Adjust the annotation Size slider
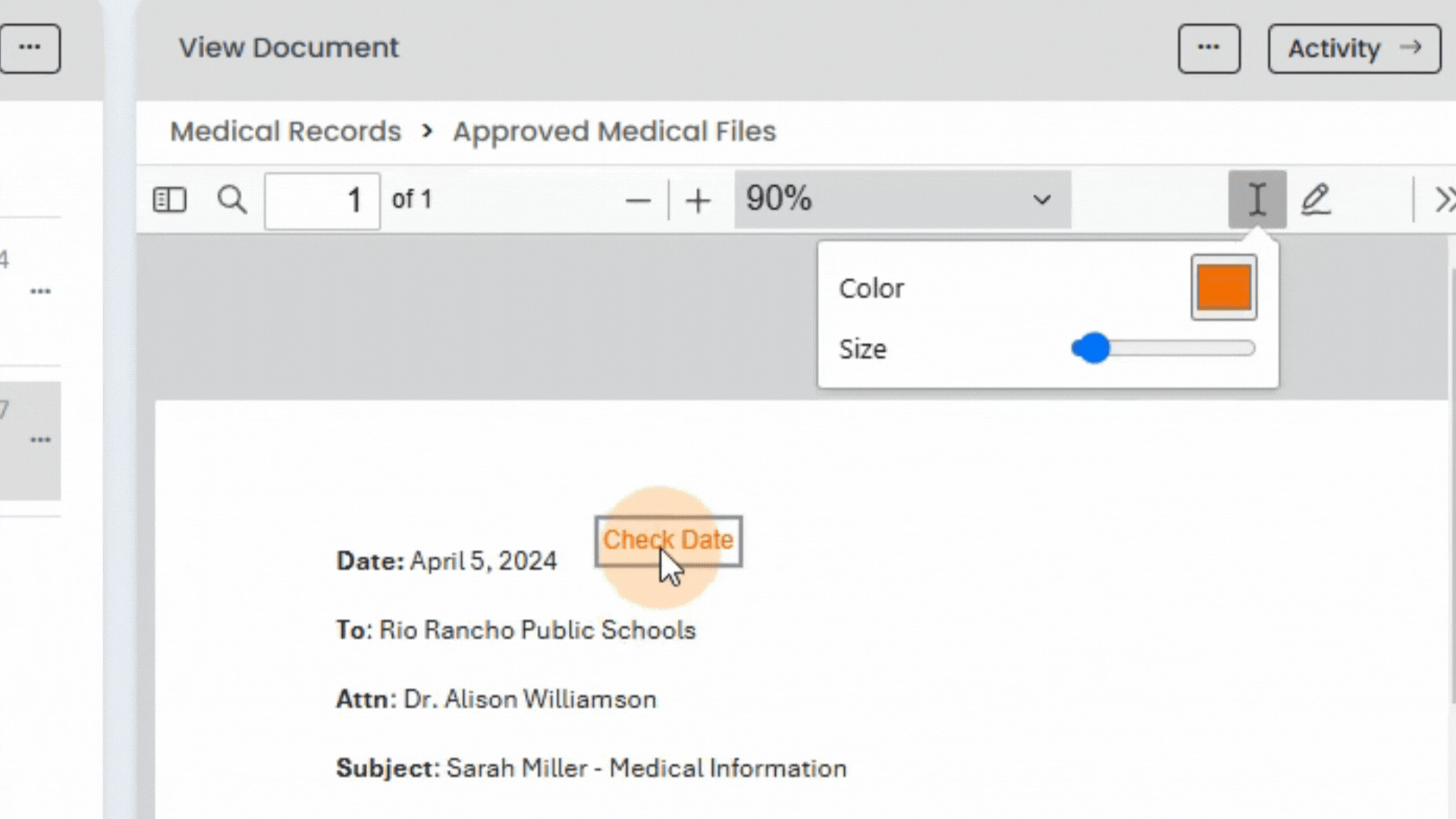Image resolution: width=1456 pixels, height=819 pixels. pyautogui.click(x=1092, y=348)
